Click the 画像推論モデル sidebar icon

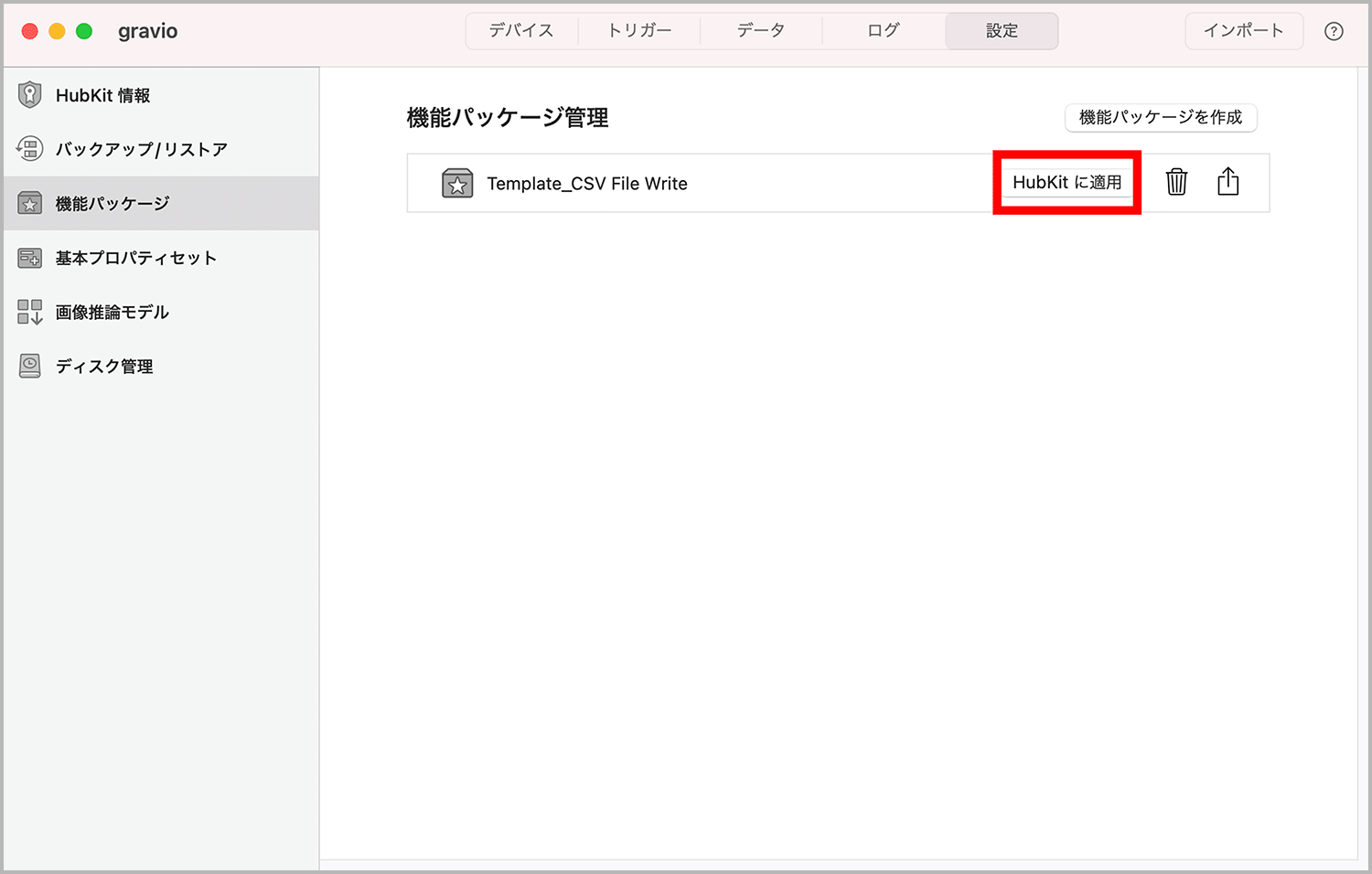[x=30, y=312]
